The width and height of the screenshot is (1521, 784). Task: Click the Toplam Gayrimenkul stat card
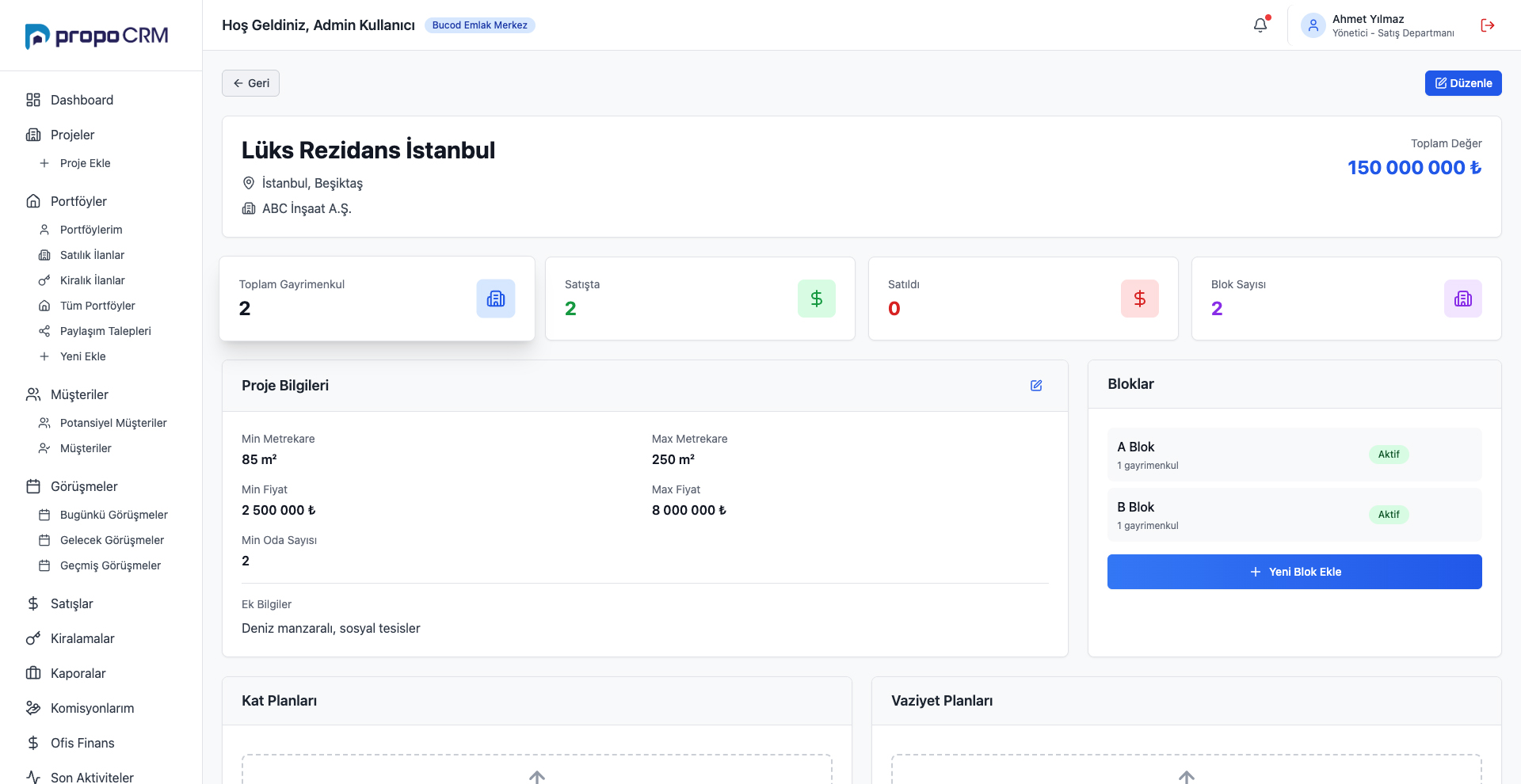click(377, 299)
